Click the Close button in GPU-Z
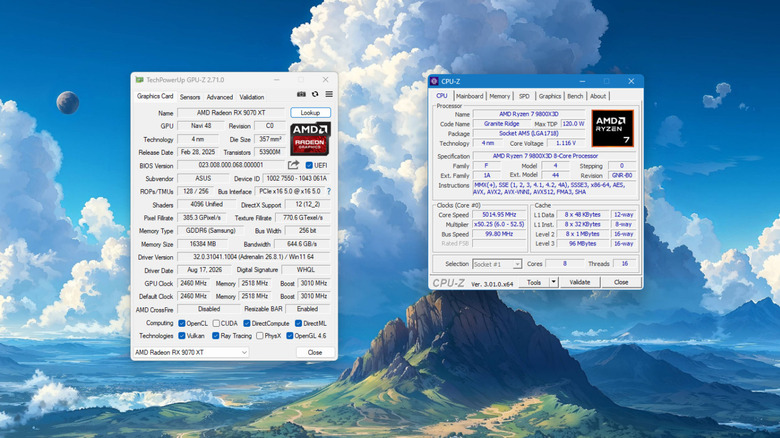The width and height of the screenshot is (780, 438). pos(314,352)
